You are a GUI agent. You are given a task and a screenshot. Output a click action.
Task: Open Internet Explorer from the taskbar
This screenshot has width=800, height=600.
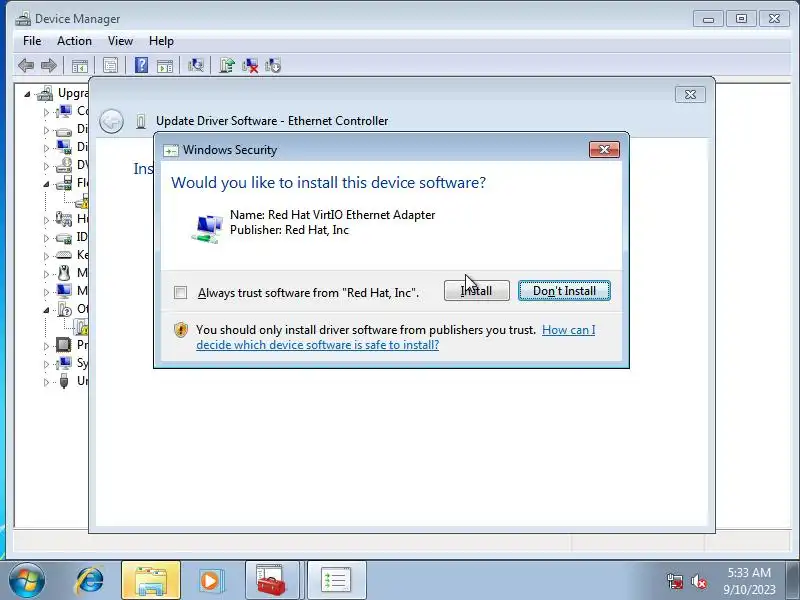pos(89,580)
